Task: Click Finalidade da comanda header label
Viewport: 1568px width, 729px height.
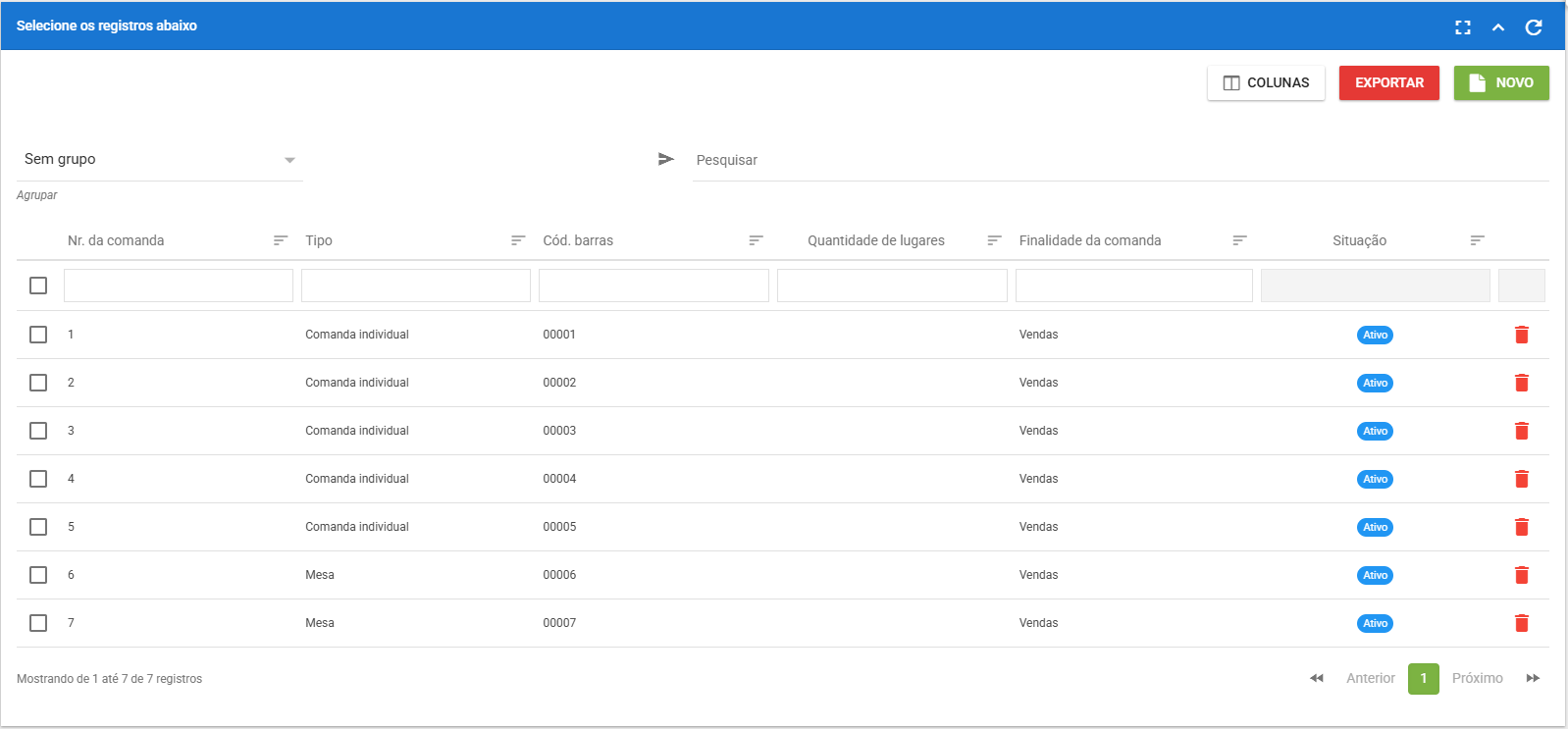Action: [x=1090, y=240]
